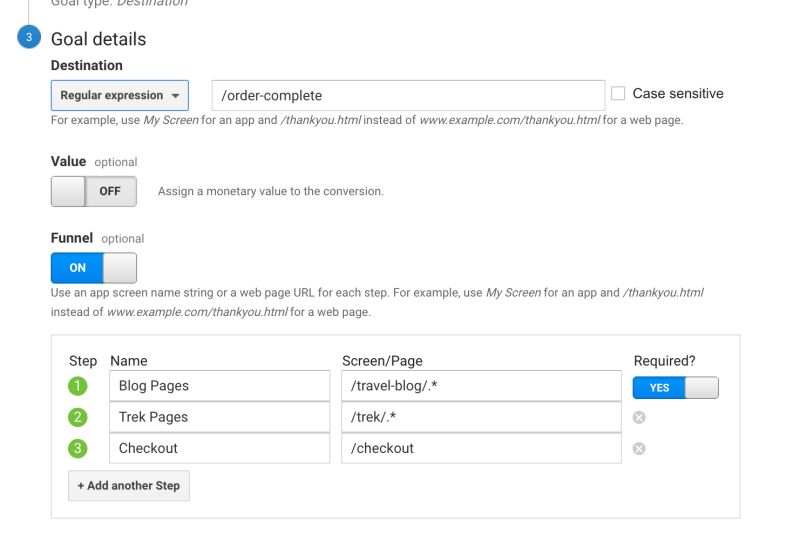Click the Checkout name field

pos(219,448)
